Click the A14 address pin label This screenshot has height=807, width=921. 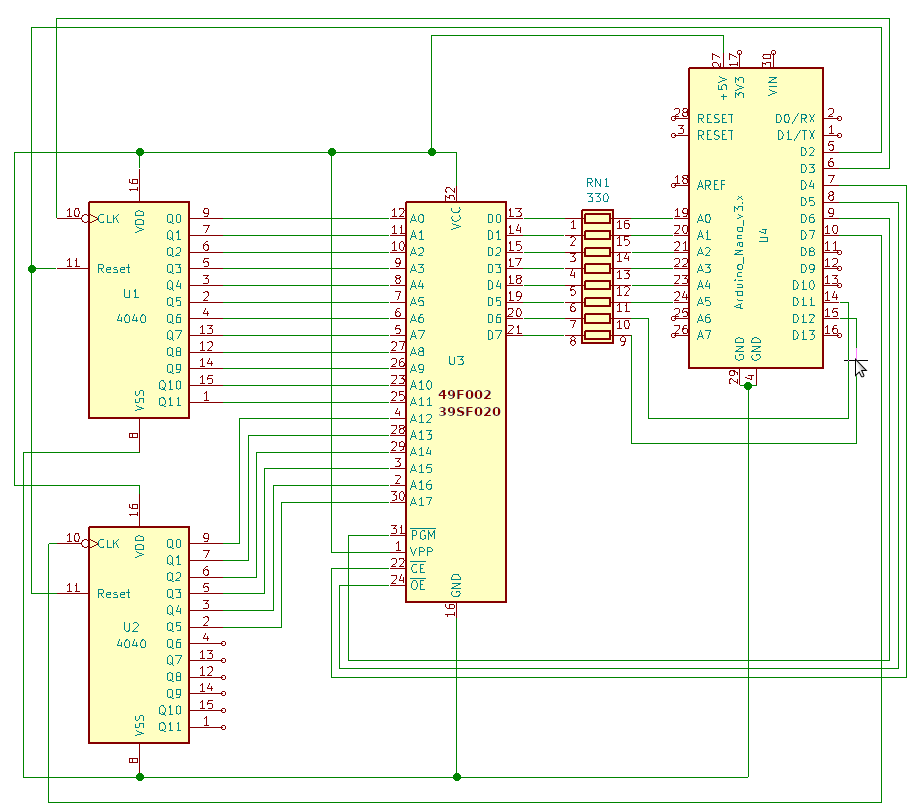coord(421,452)
